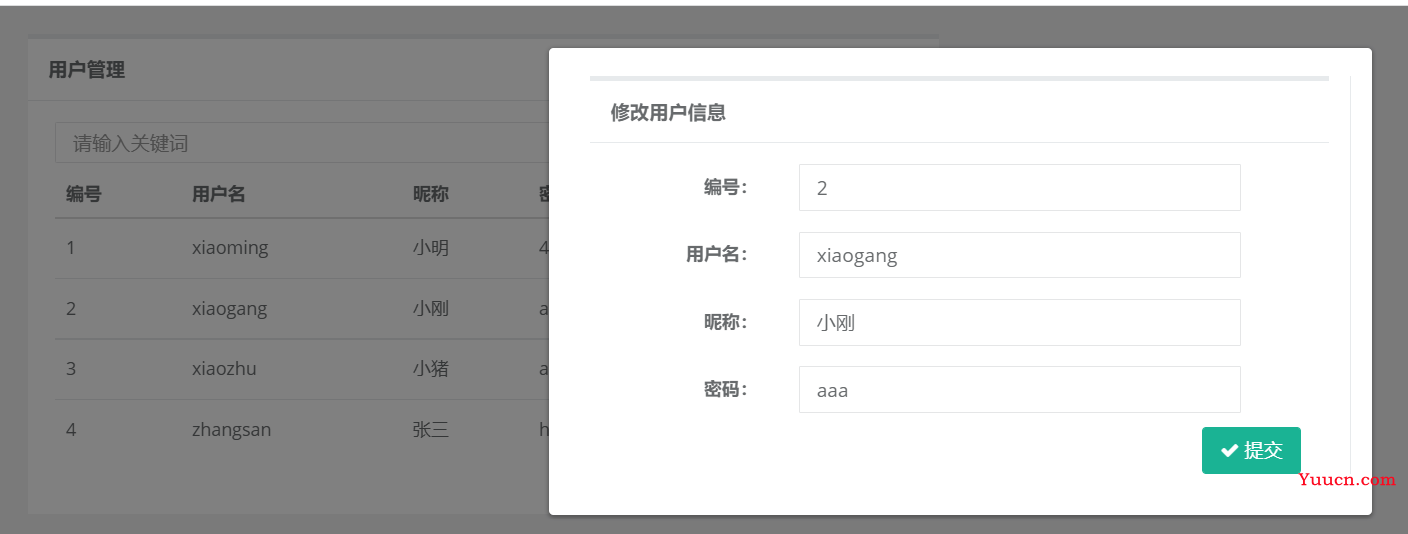Click number 2 in the table's xiaogang row
The height and width of the screenshot is (534, 1408).
[71, 308]
